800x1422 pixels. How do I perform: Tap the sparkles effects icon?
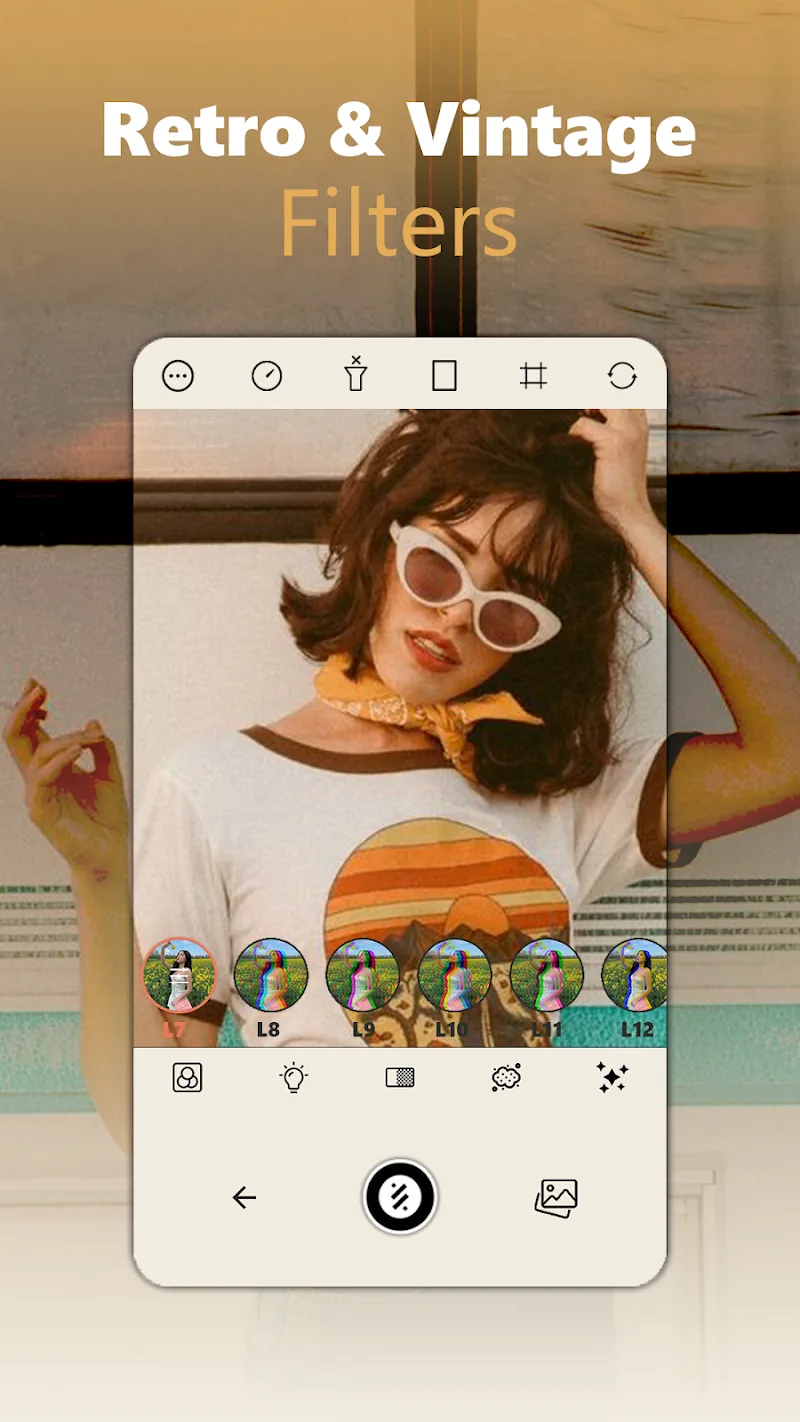[612, 1077]
